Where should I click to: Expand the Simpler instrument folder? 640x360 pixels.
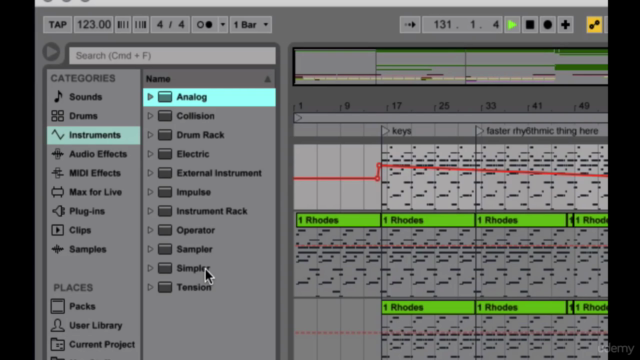pyautogui.click(x=150, y=268)
